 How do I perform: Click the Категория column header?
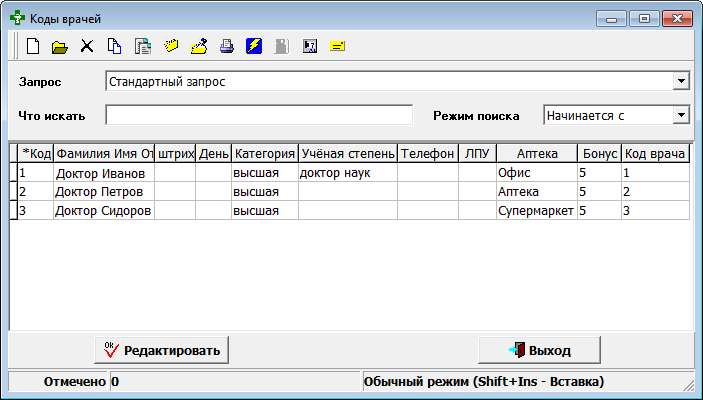point(264,154)
